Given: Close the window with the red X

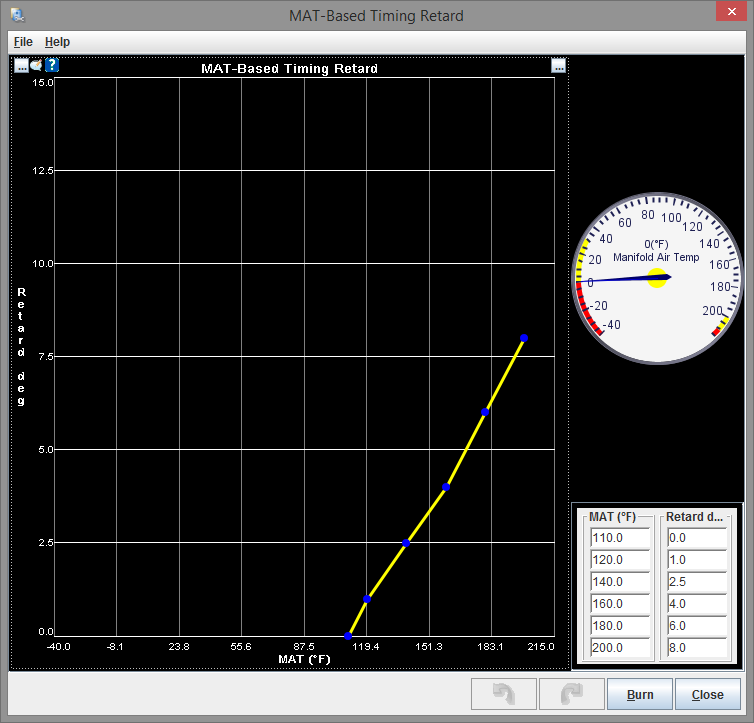Looking at the screenshot, I should coord(730,13).
